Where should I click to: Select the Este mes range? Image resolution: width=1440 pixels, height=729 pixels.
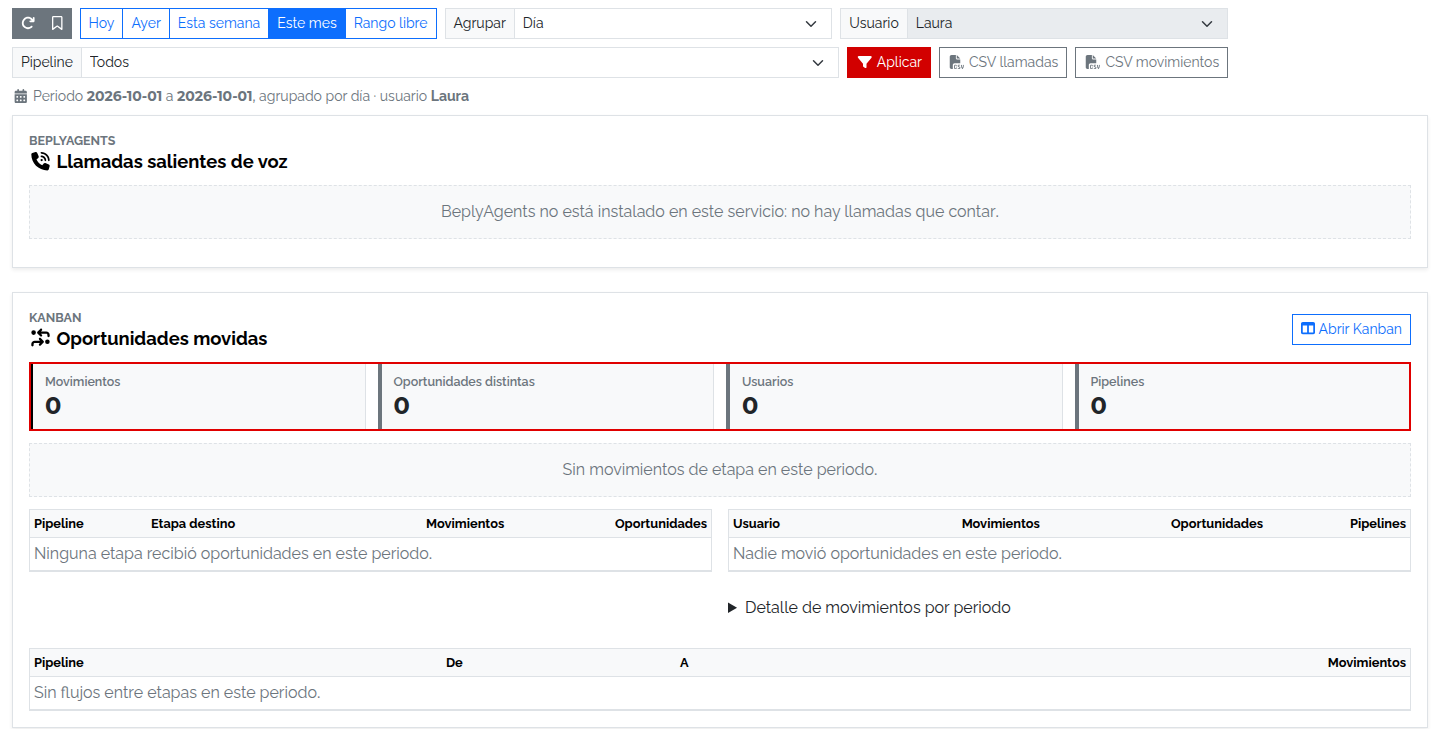pyautogui.click(x=307, y=23)
